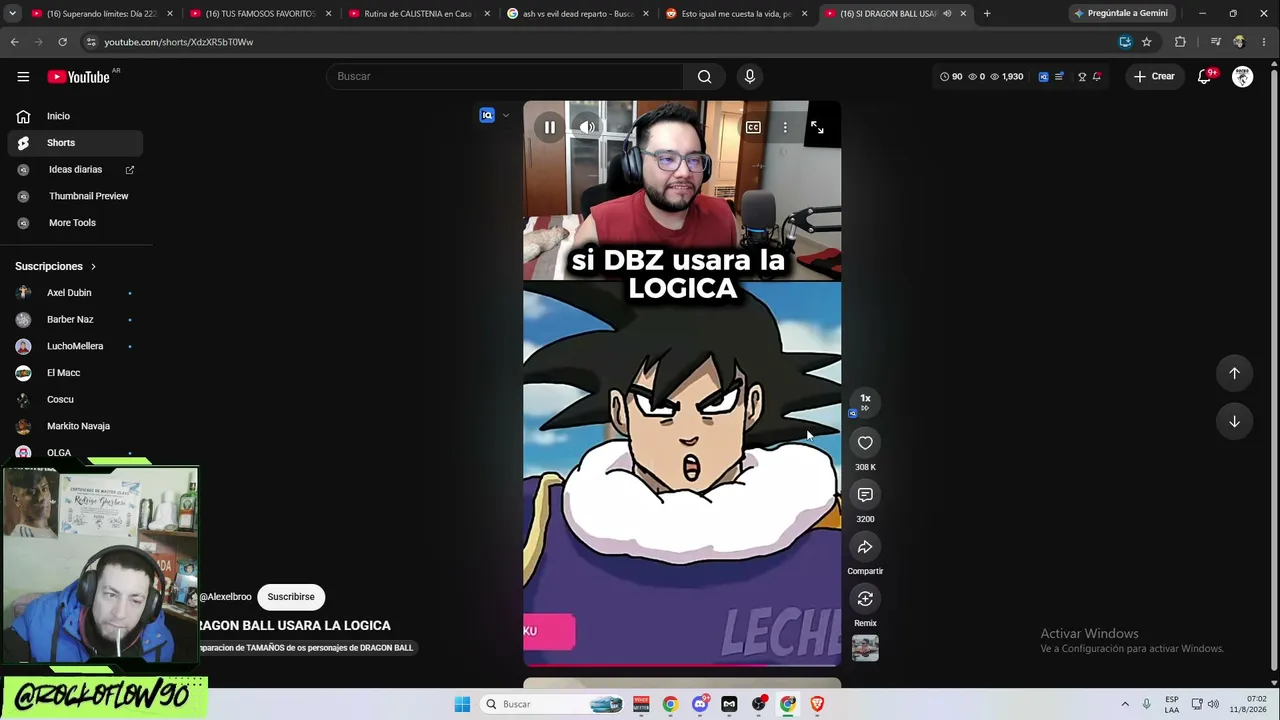
Task: Select Shorts in the sidebar
Action: tap(75, 143)
